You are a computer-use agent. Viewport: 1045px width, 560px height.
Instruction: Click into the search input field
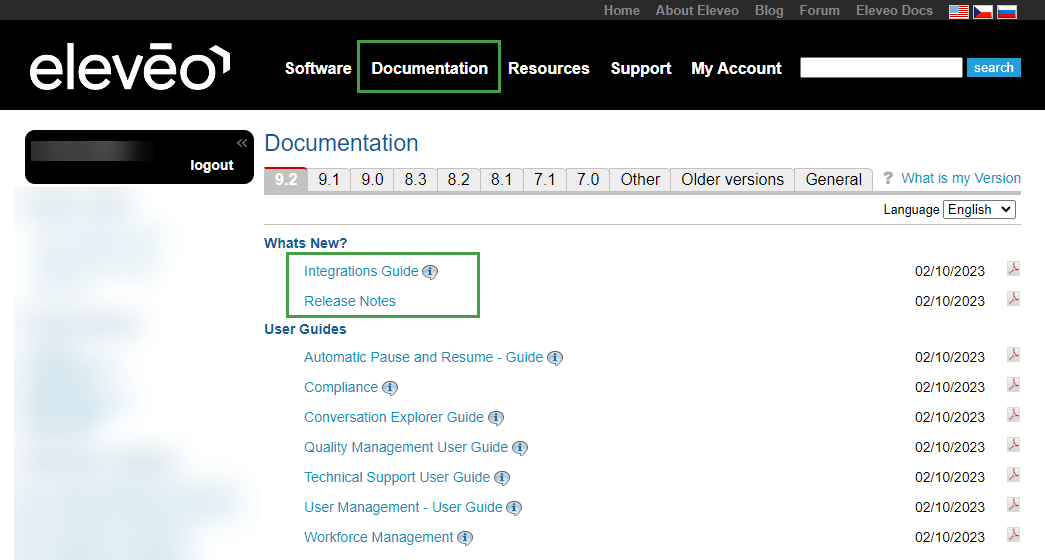(x=880, y=68)
